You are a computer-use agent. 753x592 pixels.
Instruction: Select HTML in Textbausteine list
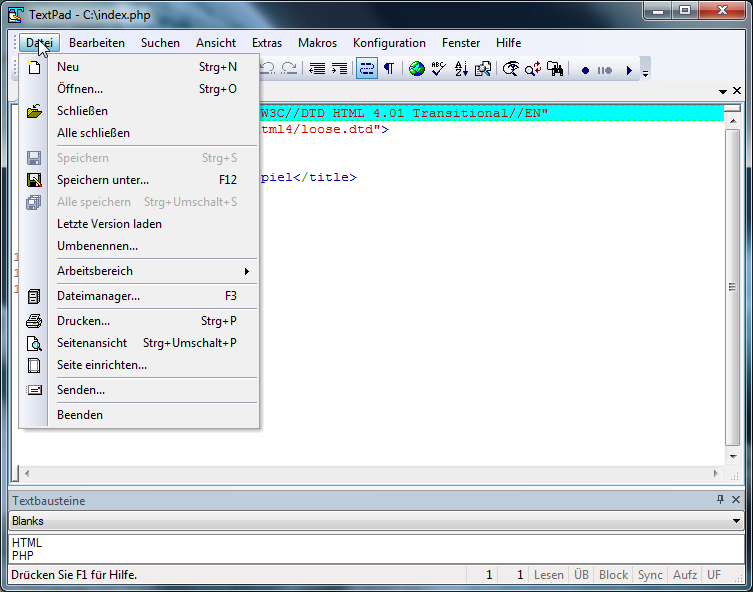tap(27, 543)
